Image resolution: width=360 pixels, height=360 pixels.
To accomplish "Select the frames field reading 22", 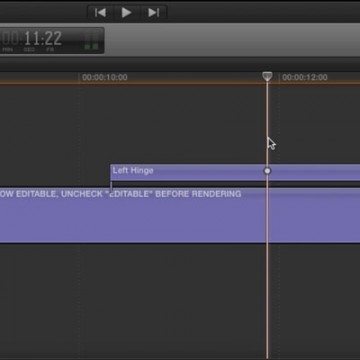I will [53, 38].
